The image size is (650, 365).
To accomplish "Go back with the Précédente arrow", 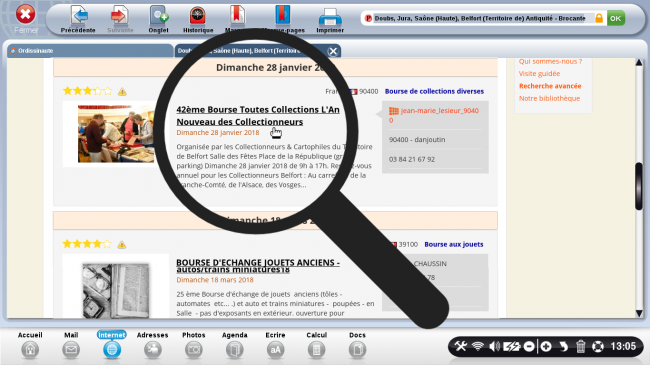I will click(x=78, y=19).
